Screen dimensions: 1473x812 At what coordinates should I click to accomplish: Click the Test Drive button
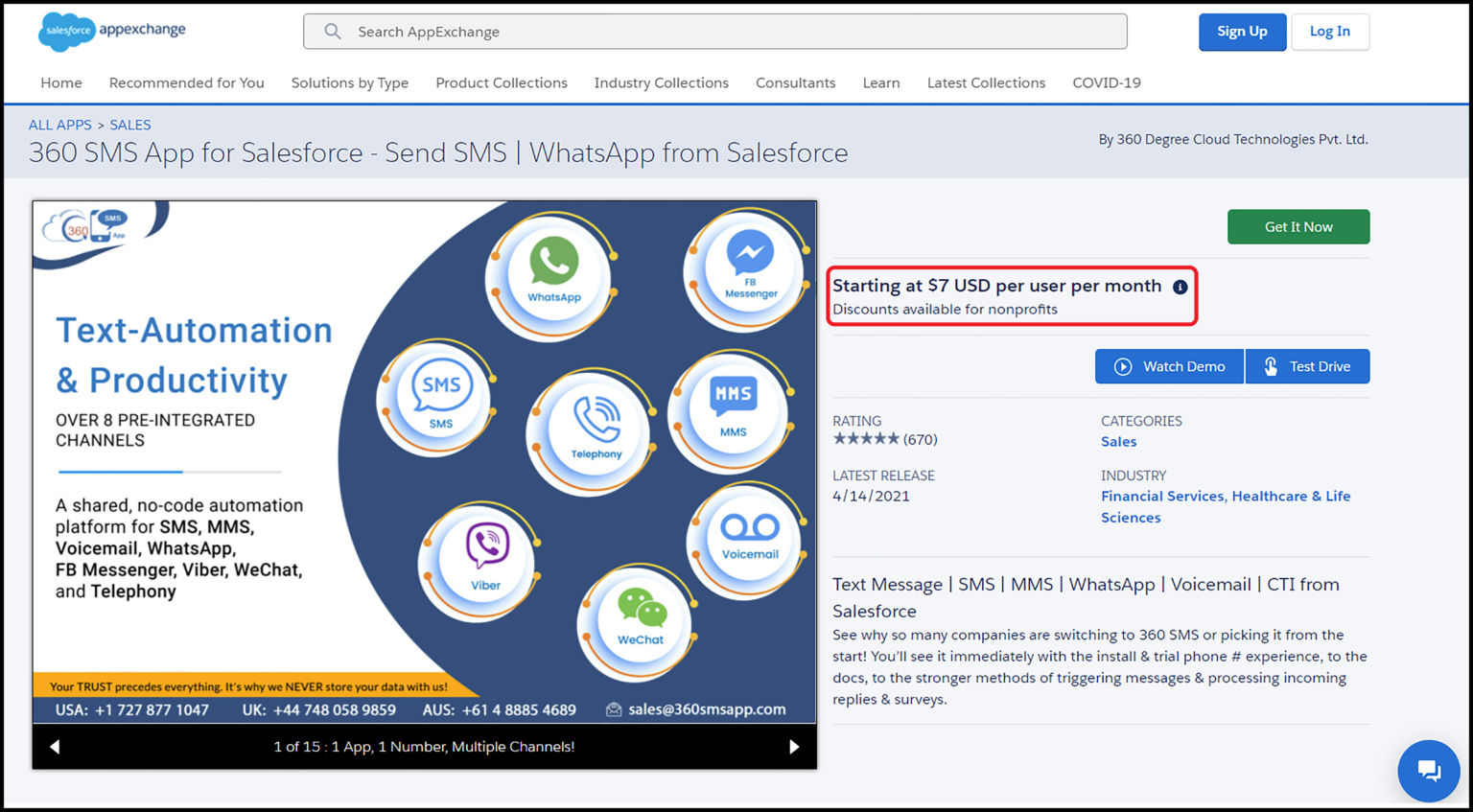click(x=1308, y=366)
